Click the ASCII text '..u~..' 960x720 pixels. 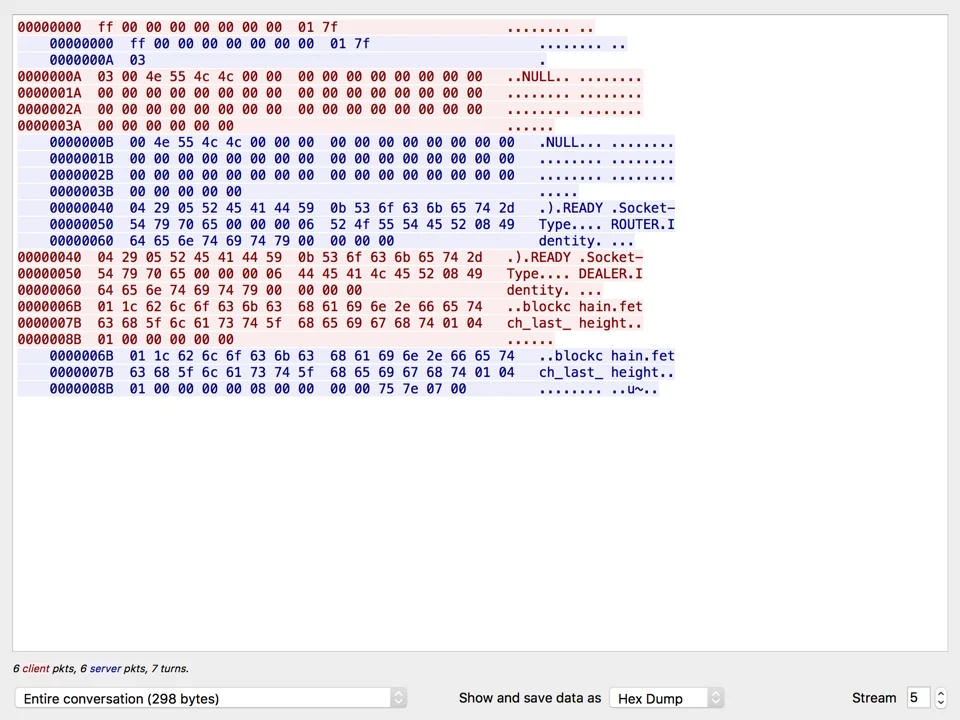pyautogui.click(x=635, y=389)
